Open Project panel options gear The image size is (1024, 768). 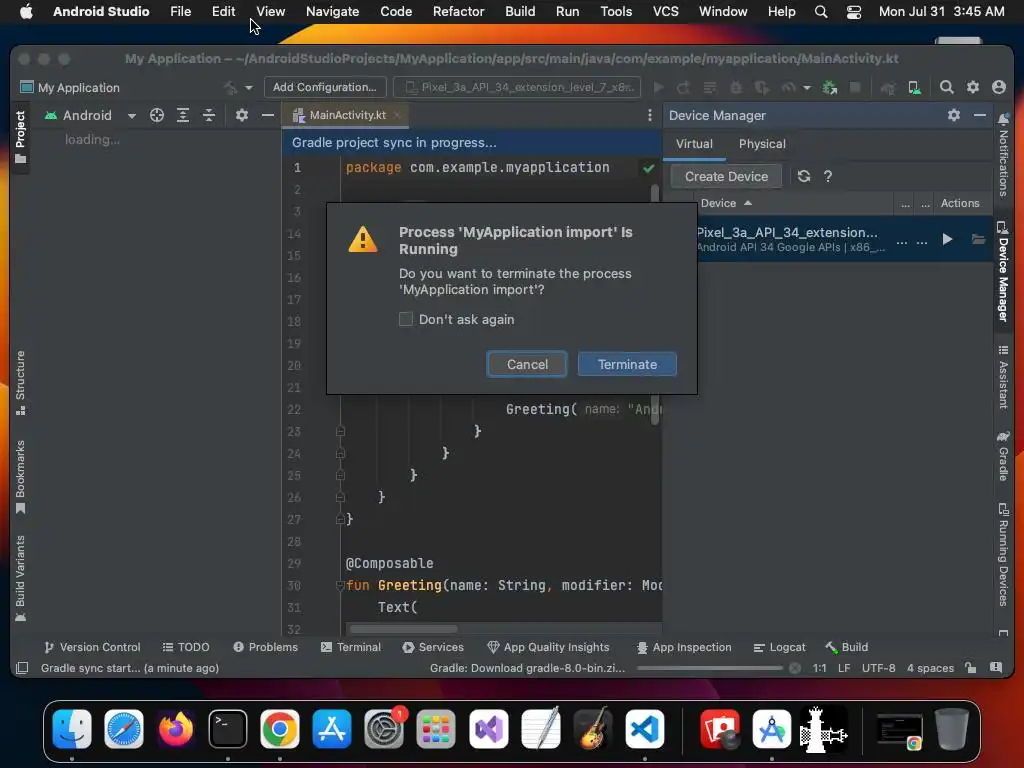242,116
